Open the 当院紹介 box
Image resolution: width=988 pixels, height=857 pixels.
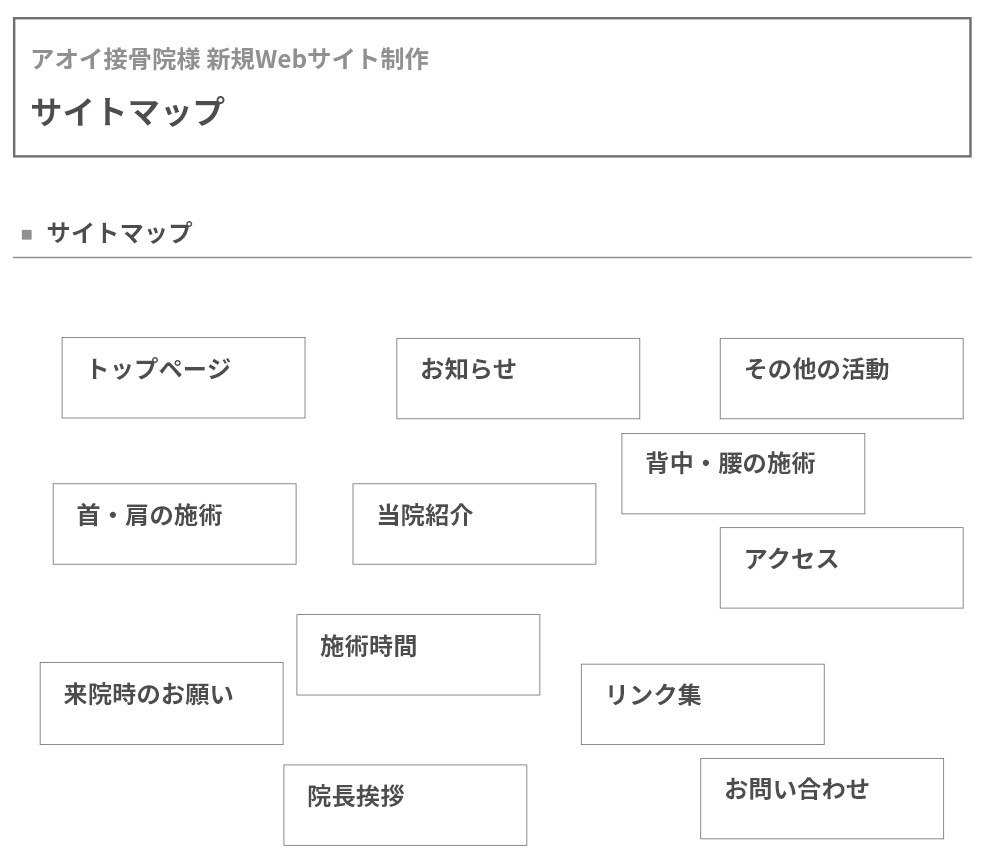pos(474,524)
